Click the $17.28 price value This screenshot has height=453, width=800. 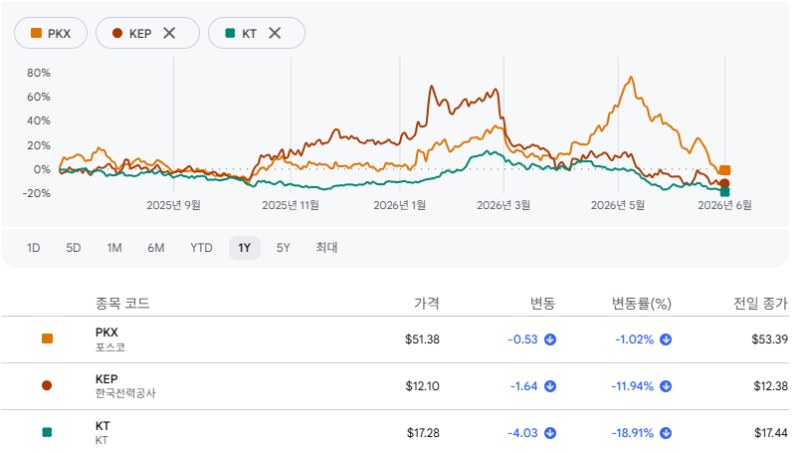point(423,433)
